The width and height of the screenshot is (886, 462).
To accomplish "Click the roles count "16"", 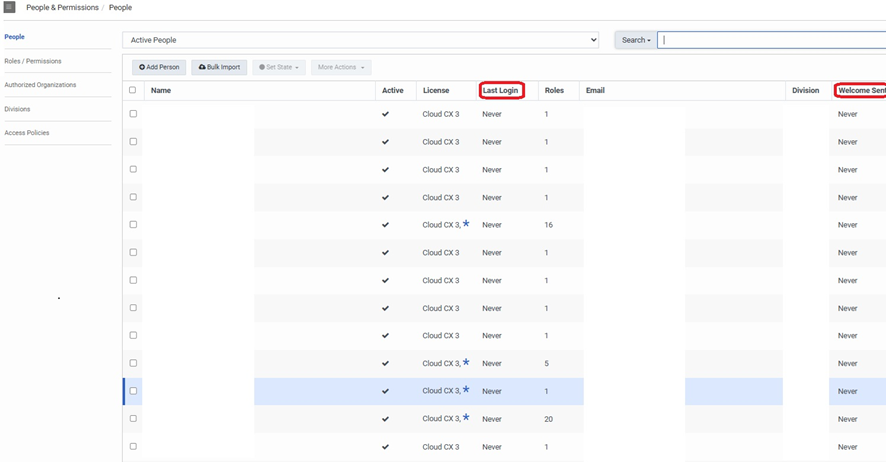I will click(x=549, y=225).
